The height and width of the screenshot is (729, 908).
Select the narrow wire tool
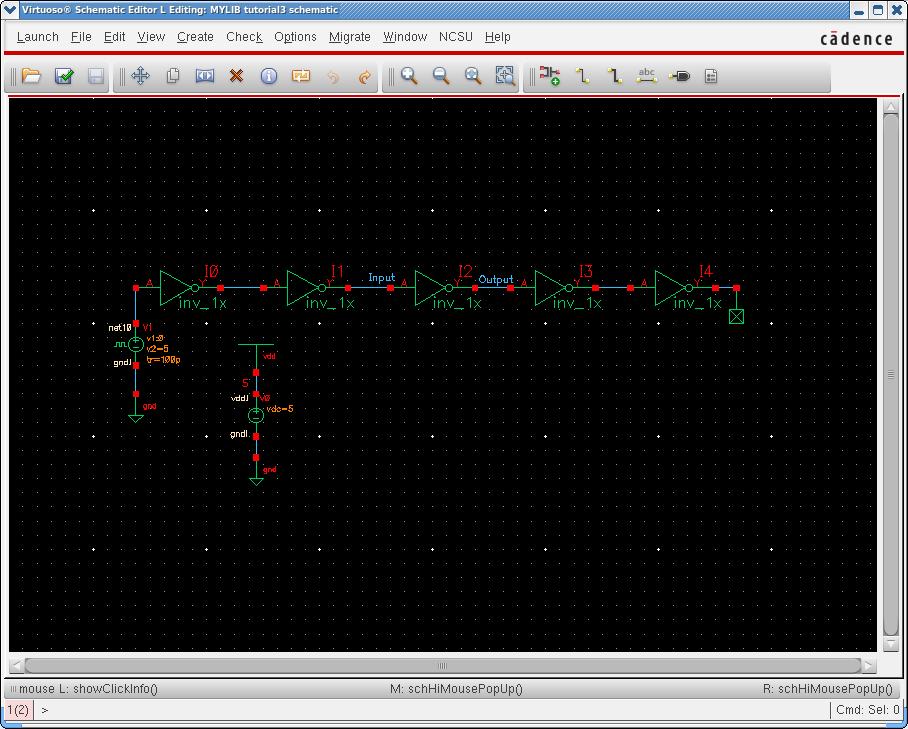pyautogui.click(x=583, y=76)
